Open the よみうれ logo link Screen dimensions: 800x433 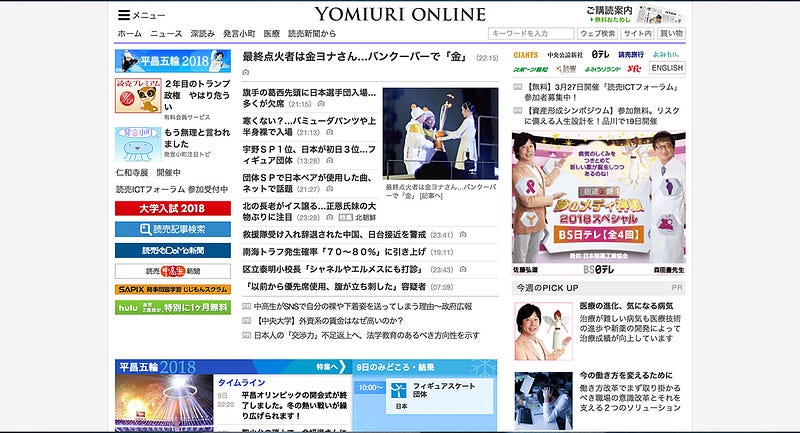click(666, 55)
